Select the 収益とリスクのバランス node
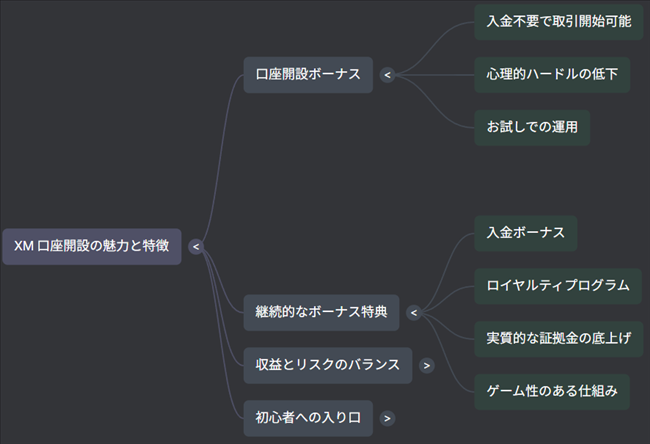The image size is (650, 444). (x=328, y=365)
